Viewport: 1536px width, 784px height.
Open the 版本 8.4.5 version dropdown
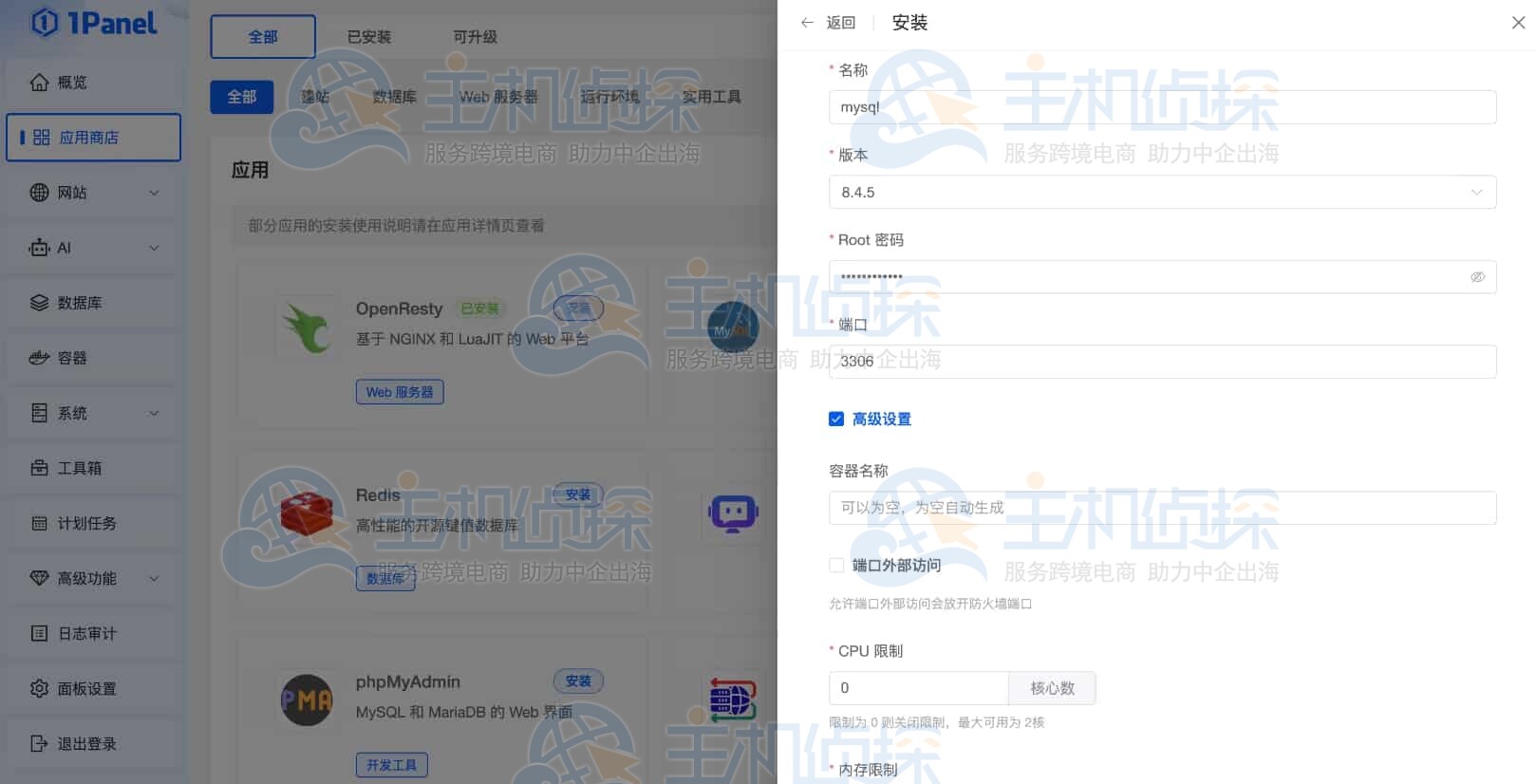pos(1162,192)
